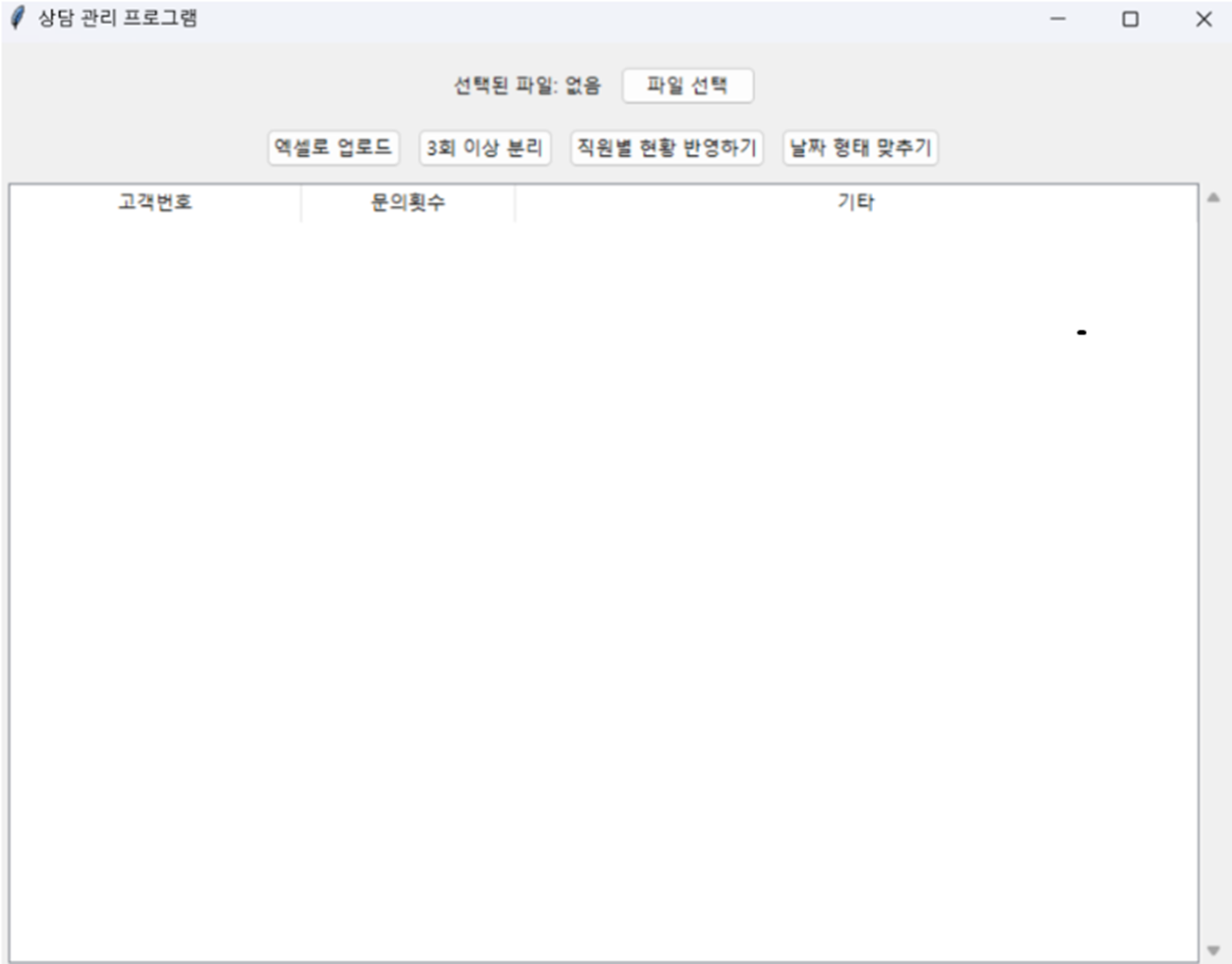
Task: Click divider between 고객번호 and 문의횟수 headers
Action: [x=301, y=202]
